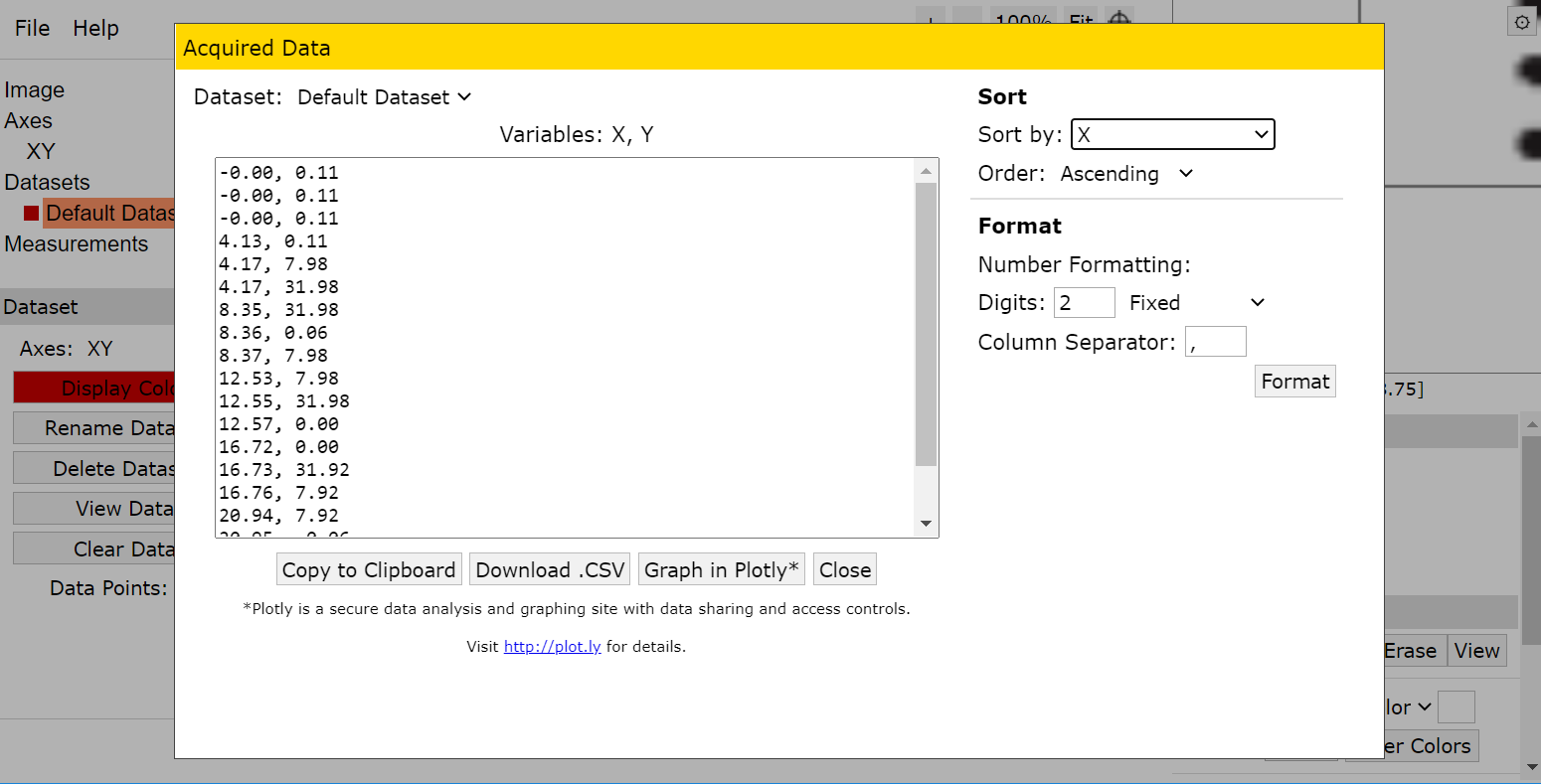The width and height of the screenshot is (1541, 784).
Task: Click Download .CSV
Action: pos(550,569)
